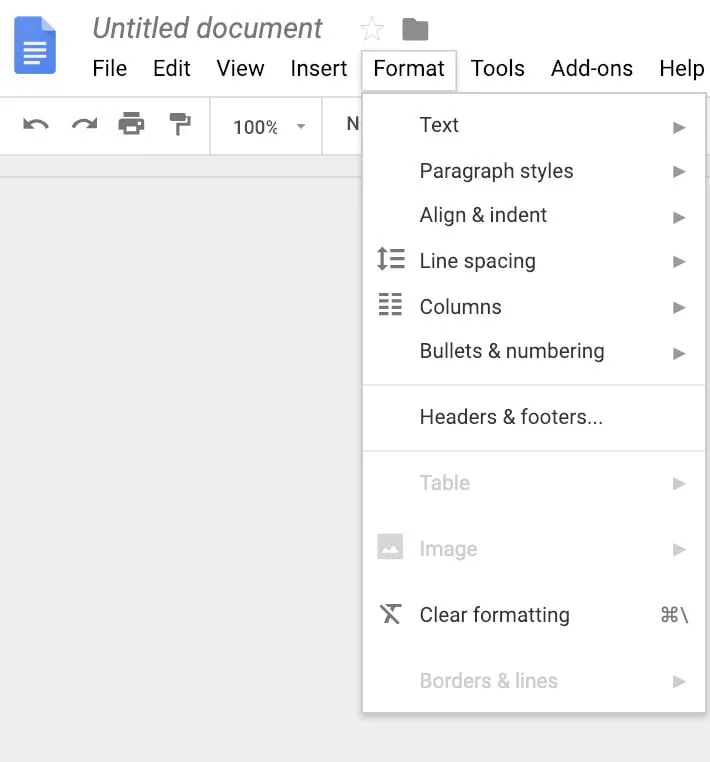Open Headers & footers… option
The height and width of the screenshot is (762, 710).
[534, 417]
